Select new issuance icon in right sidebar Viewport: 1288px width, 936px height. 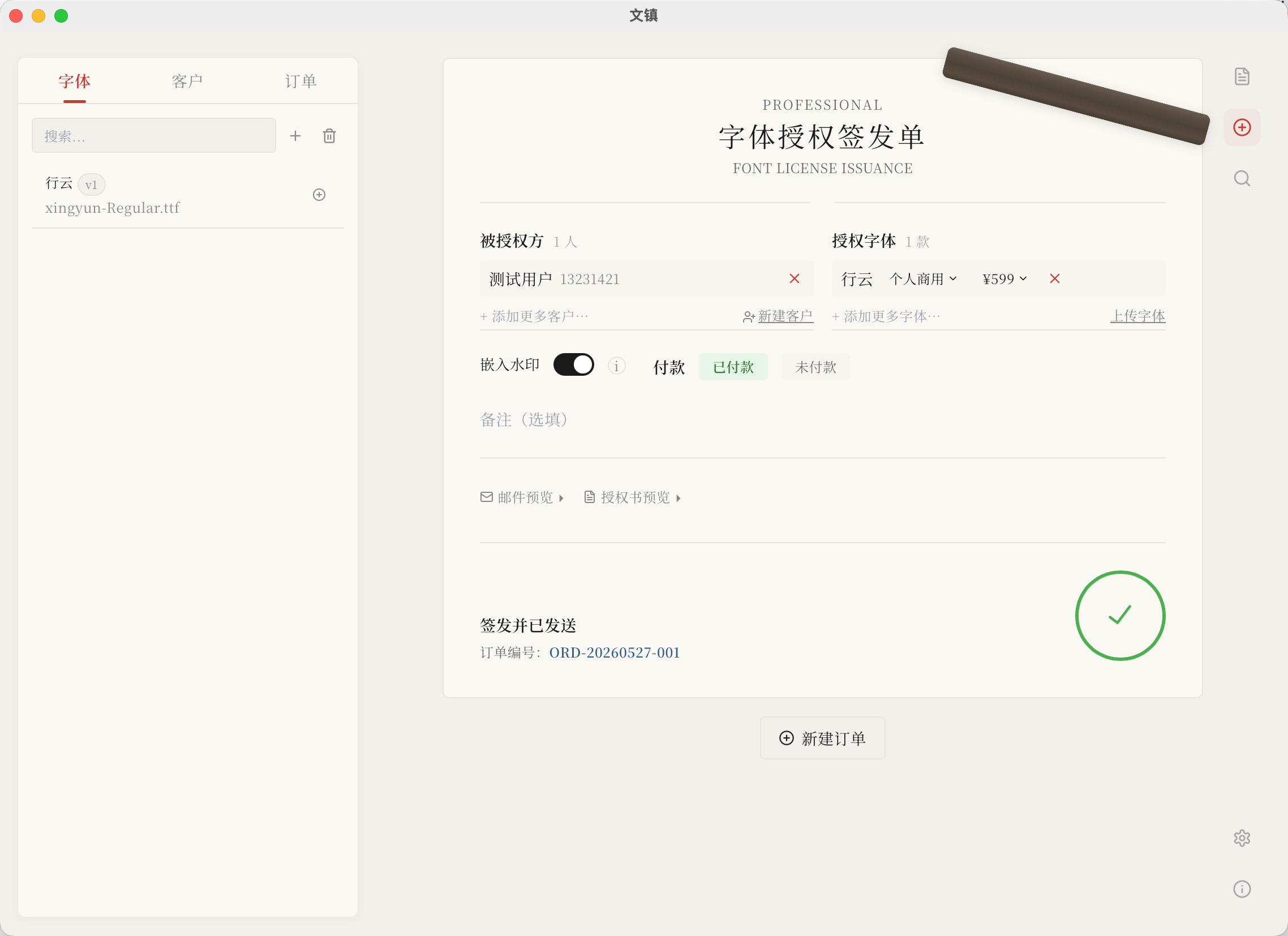(1242, 127)
